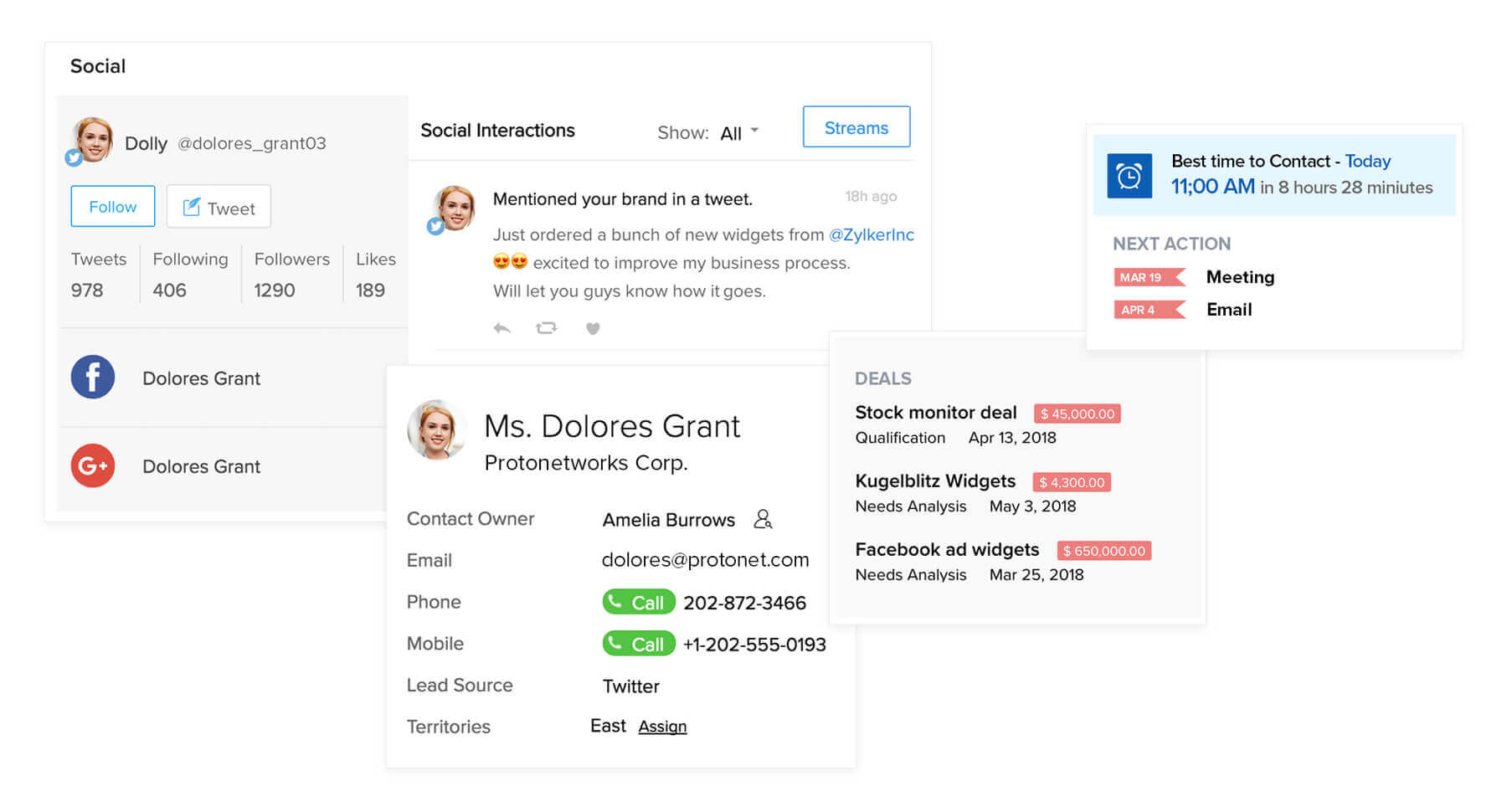
Task: Click the $ 4,300.00 Kugelblitz amount badge
Action: click(1072, 482)
